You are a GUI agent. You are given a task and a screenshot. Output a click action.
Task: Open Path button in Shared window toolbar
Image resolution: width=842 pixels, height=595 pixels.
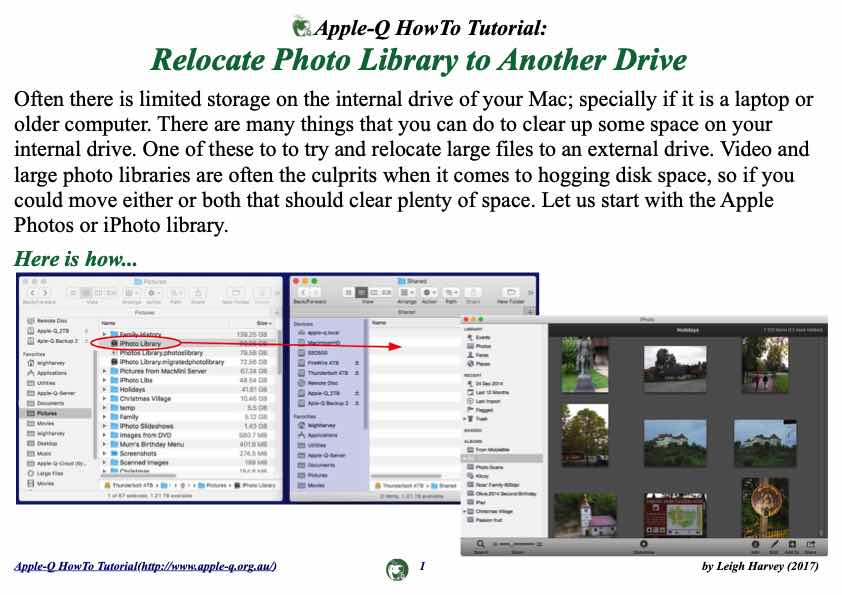click(x=451, y=292)
